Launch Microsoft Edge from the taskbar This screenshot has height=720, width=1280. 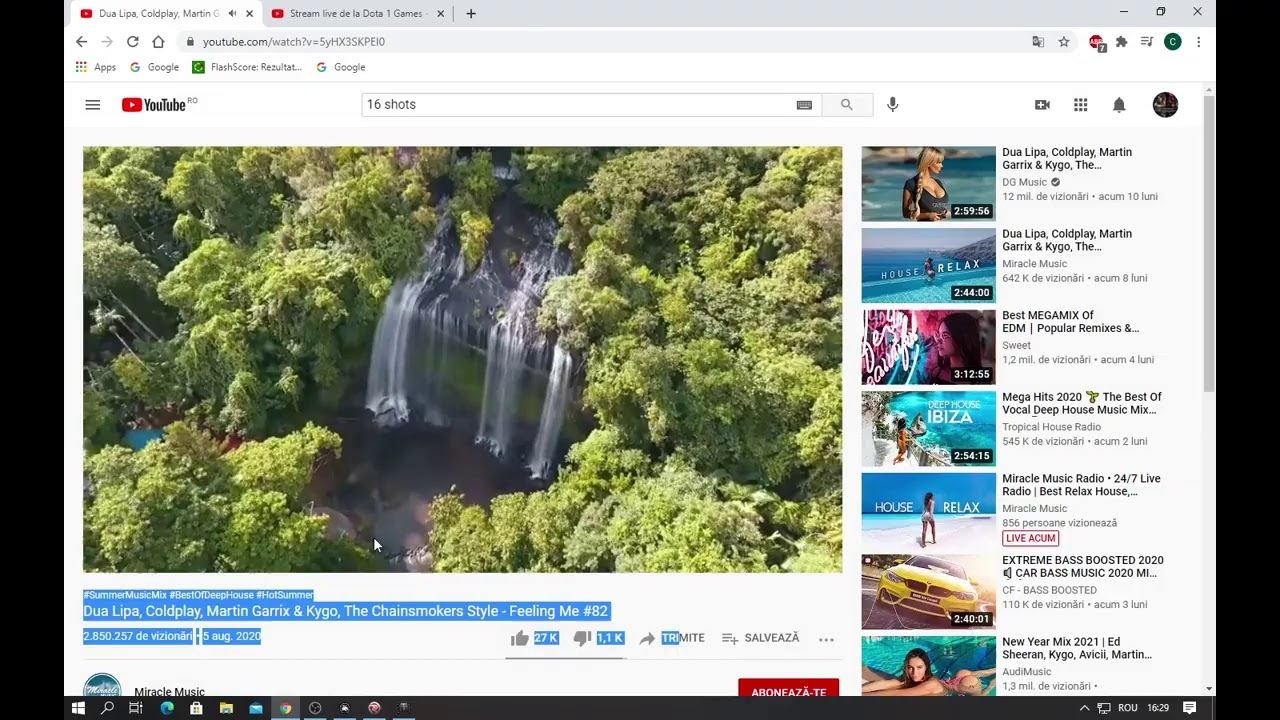pyautogui.click(x=166, y=708)
